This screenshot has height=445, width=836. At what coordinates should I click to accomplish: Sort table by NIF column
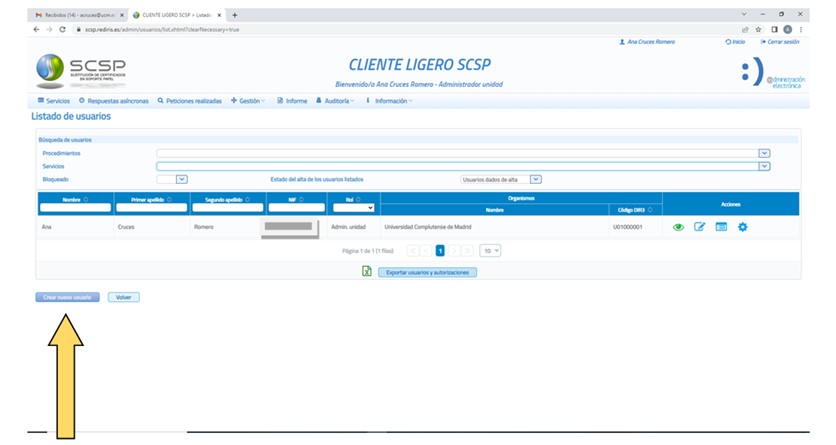301,199
